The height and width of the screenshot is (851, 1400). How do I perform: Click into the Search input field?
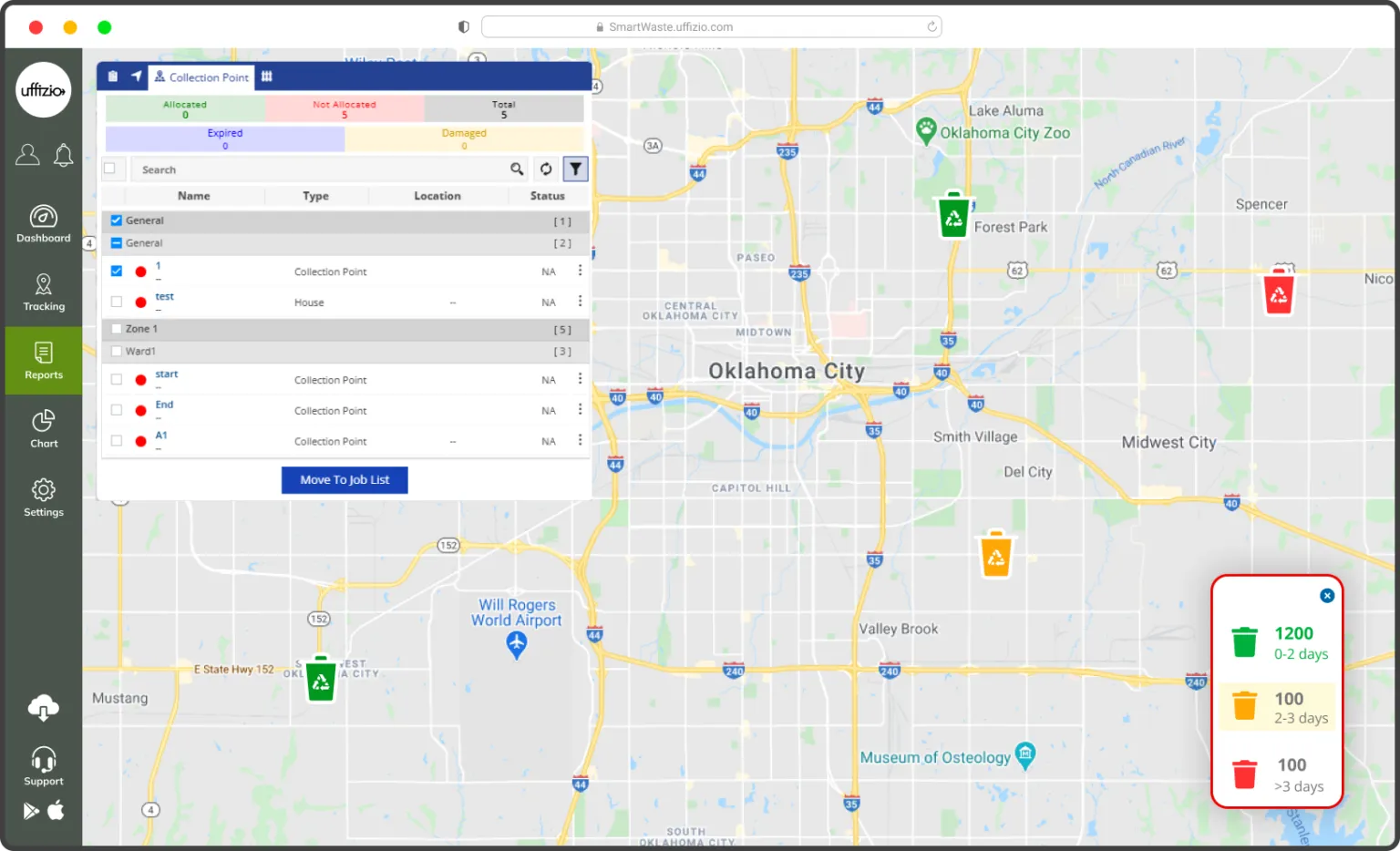coord(319,170)
